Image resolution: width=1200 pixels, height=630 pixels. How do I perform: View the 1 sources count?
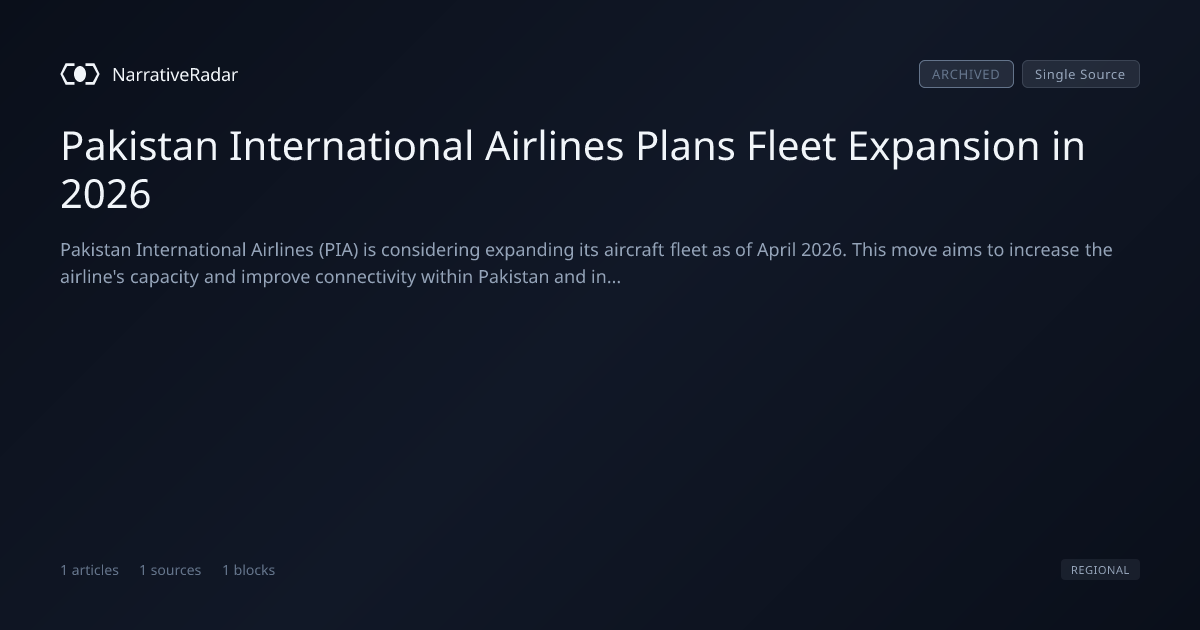[x=170, y=570]
